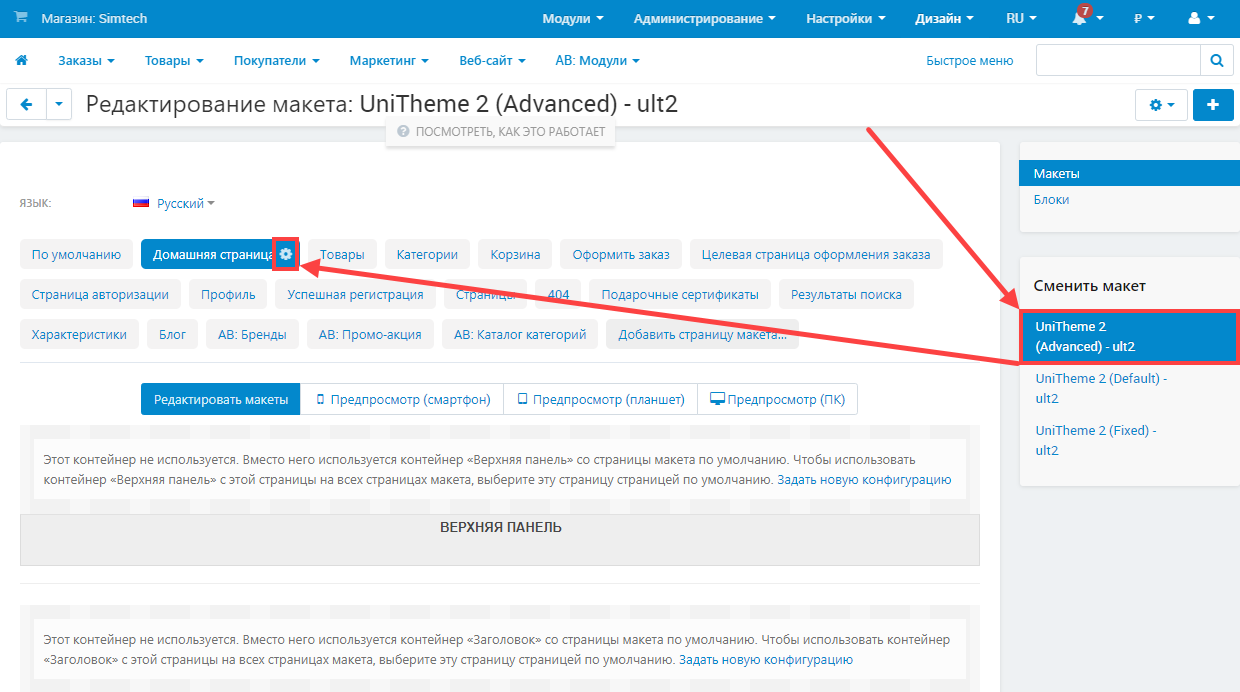Click the quick search input field
The height and width of the screenshot is (692, 1240).
(x=1117, y=61)
